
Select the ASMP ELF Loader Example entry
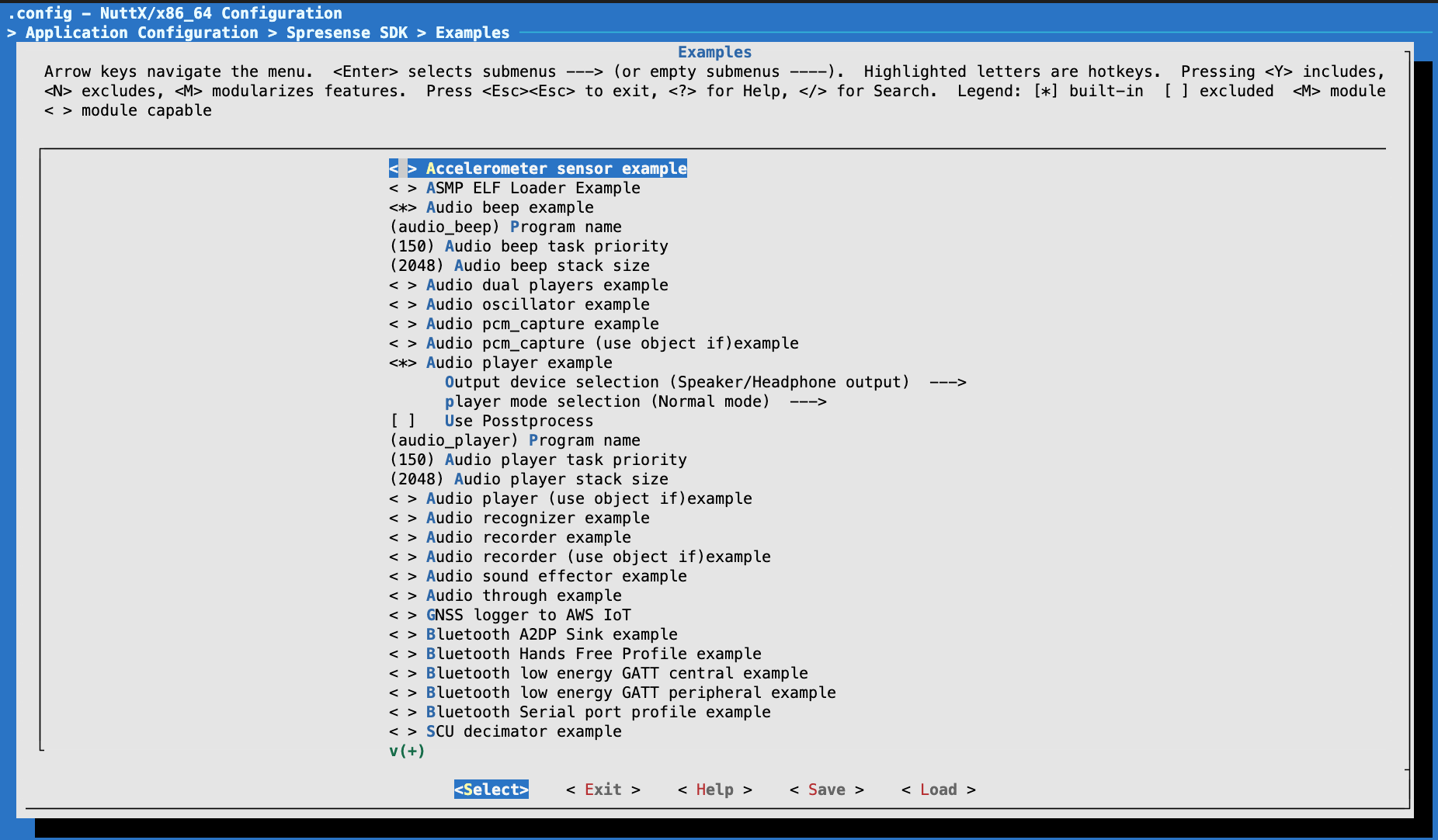coord(533,188)
